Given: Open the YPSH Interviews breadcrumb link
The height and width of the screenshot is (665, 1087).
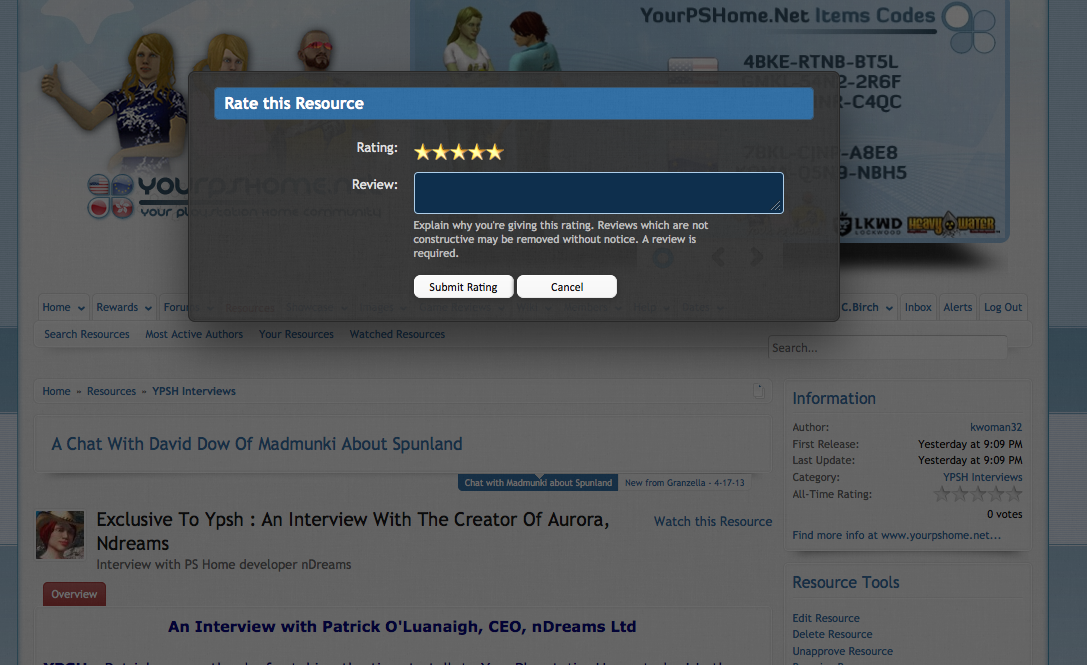Looking at the screenshot, I should (194, 391).
